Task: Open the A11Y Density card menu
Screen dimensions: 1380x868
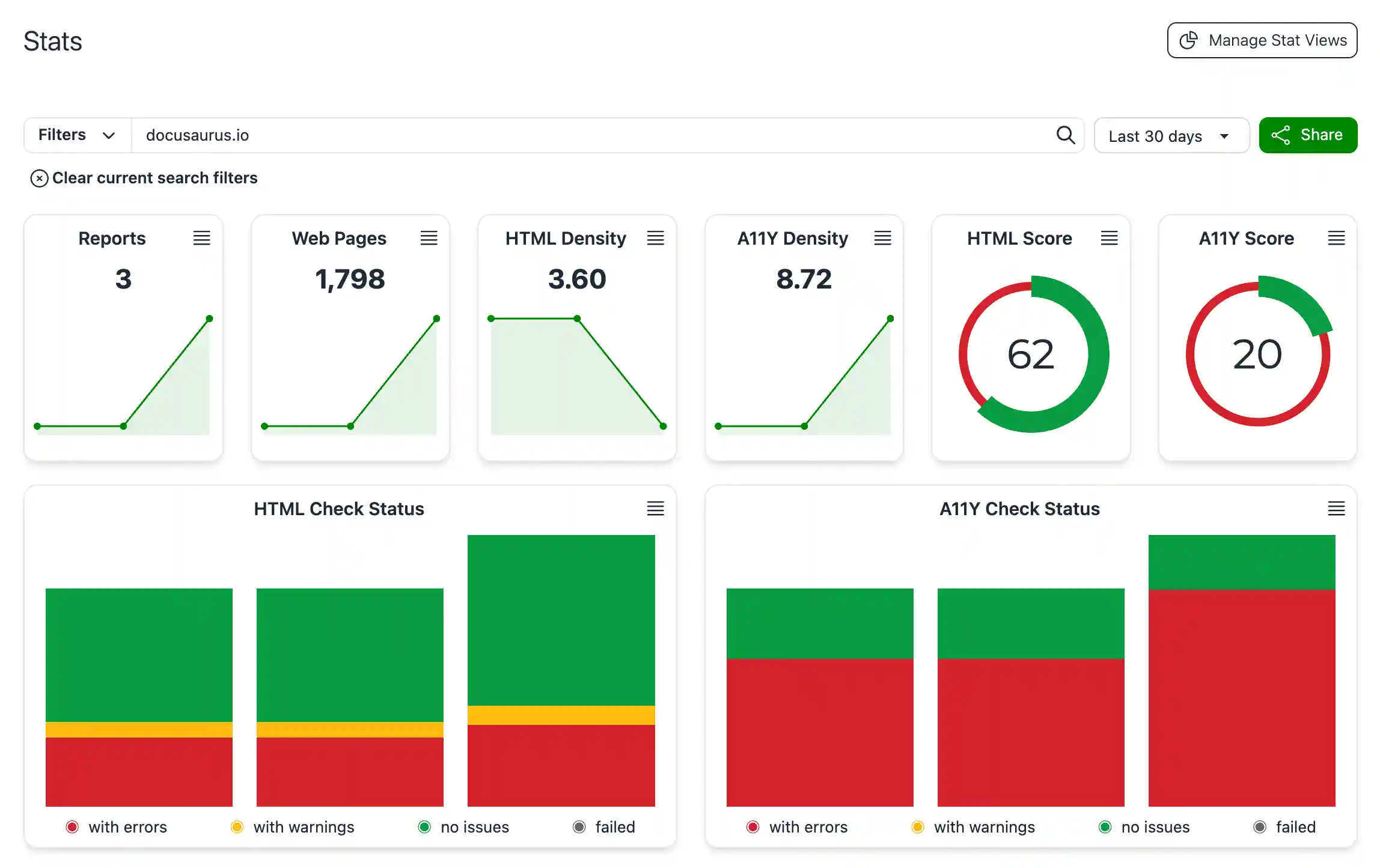Action: click(883, 237)
